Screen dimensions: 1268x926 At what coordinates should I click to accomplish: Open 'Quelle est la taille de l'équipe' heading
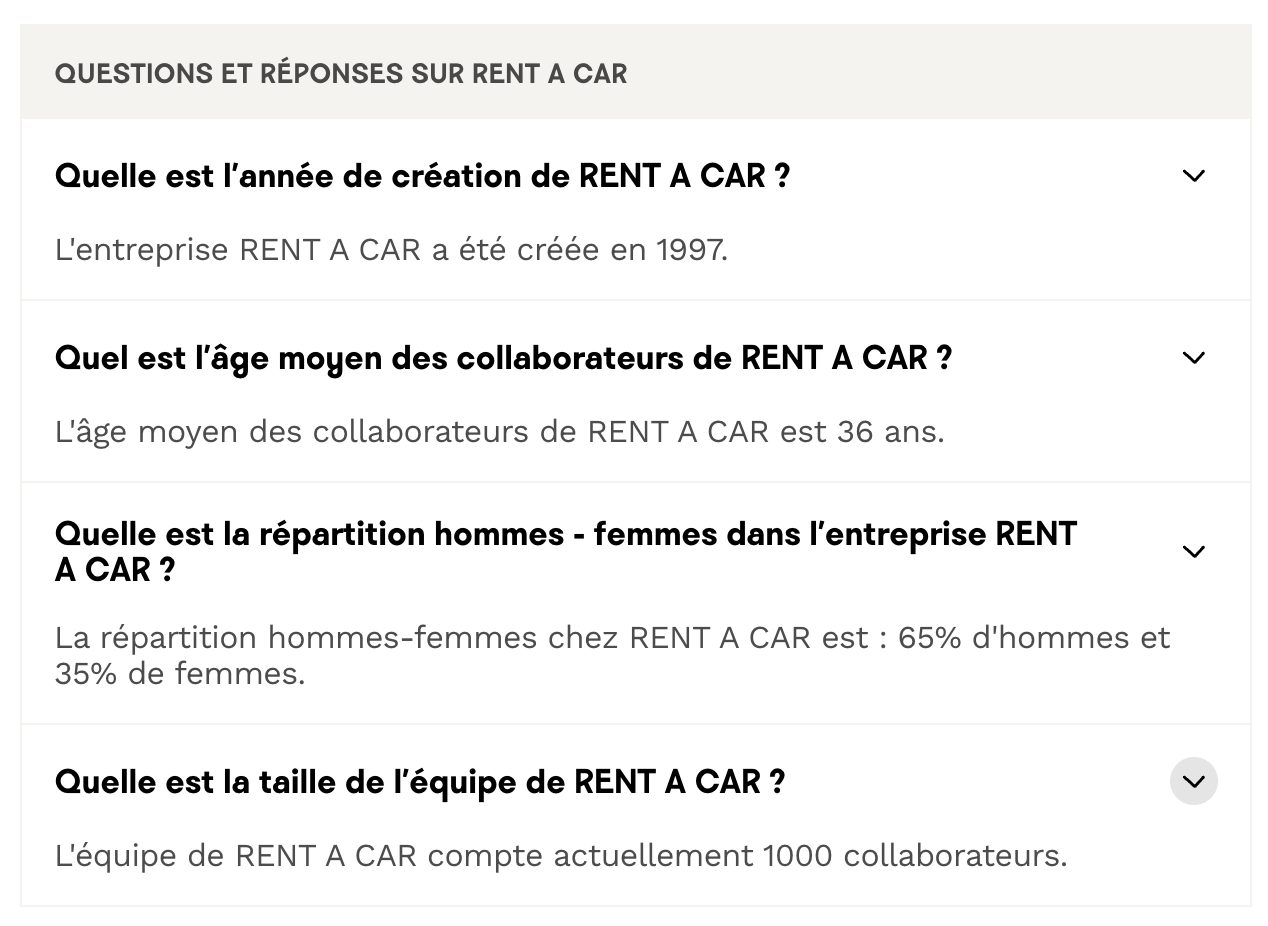pos(419,781)
